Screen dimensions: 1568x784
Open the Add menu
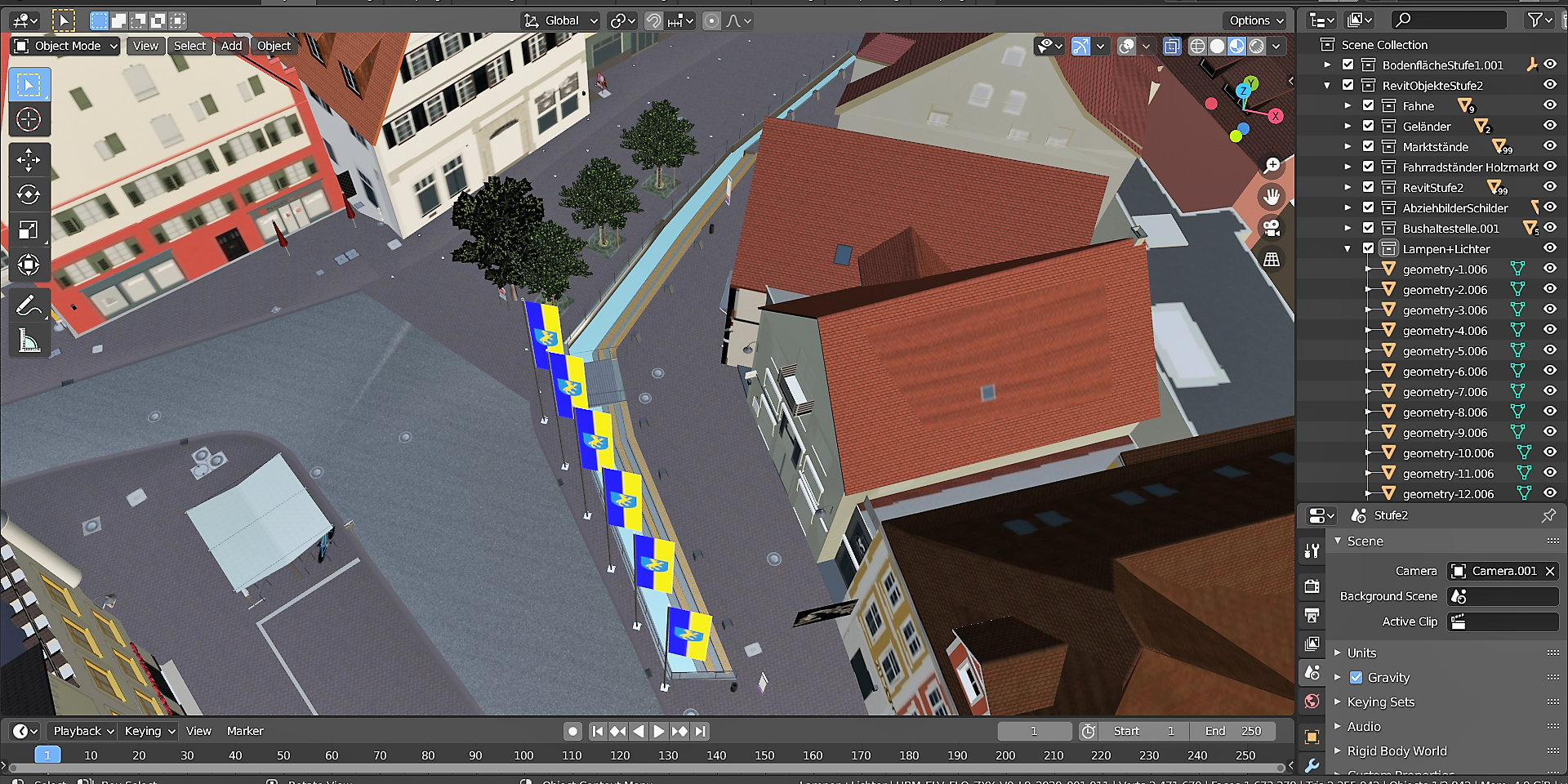pyautogui.click(x=231, y=46)
